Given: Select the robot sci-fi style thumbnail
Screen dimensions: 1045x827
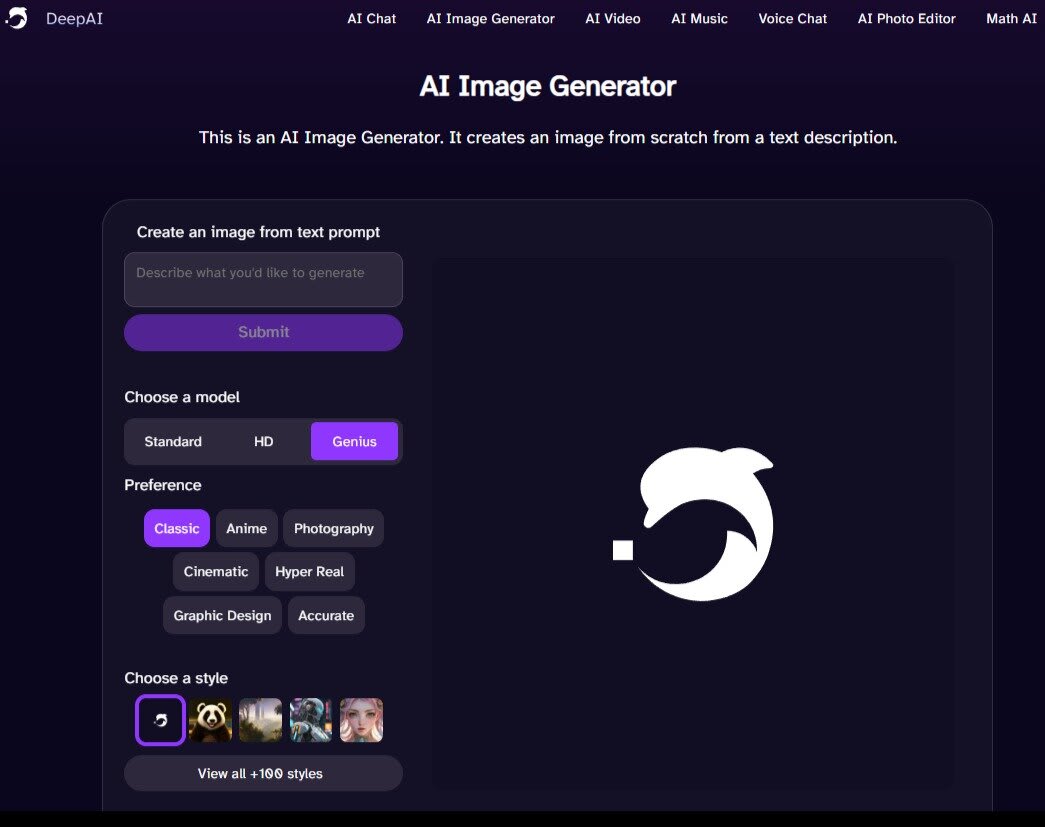Looking at the screenshot, I should (x=311, y=720).
